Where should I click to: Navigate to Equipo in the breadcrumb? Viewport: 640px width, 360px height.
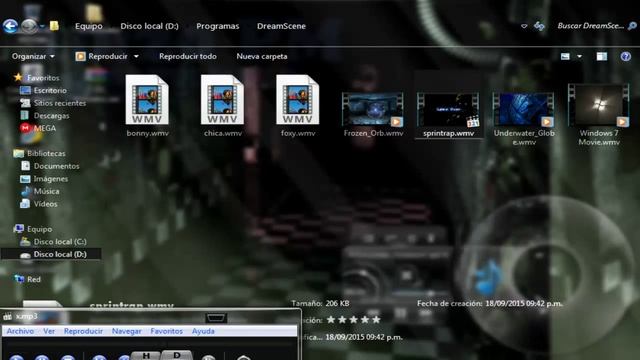coord(89,26)
